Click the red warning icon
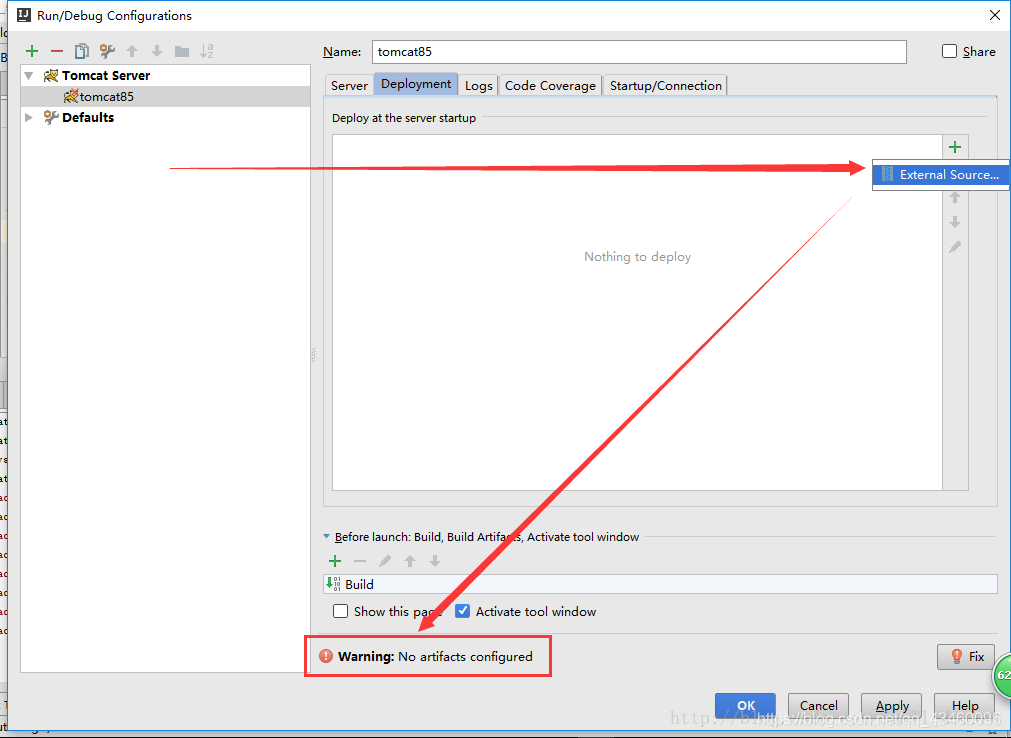 coord(326,656)
